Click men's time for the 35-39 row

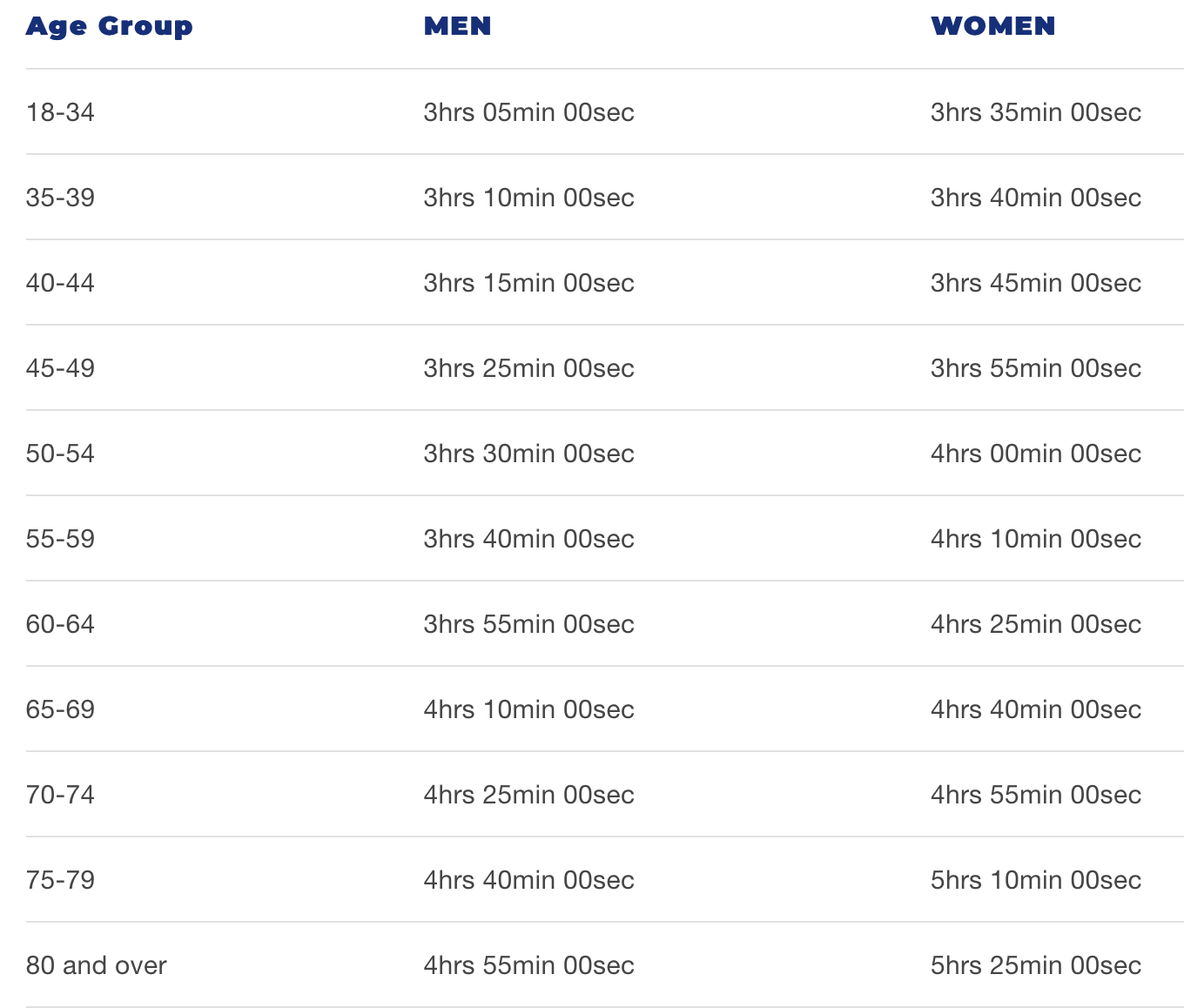pyautogui.click(x=529, y=198)
